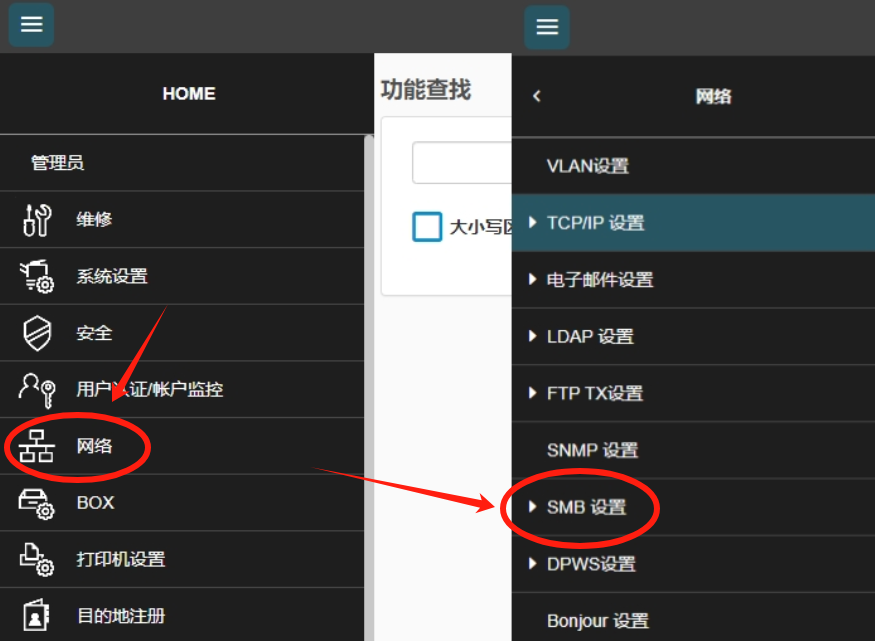Screen dimensions: 875x641
Task: Go back using the 网络 header chevron
Action: coord(537,96)
